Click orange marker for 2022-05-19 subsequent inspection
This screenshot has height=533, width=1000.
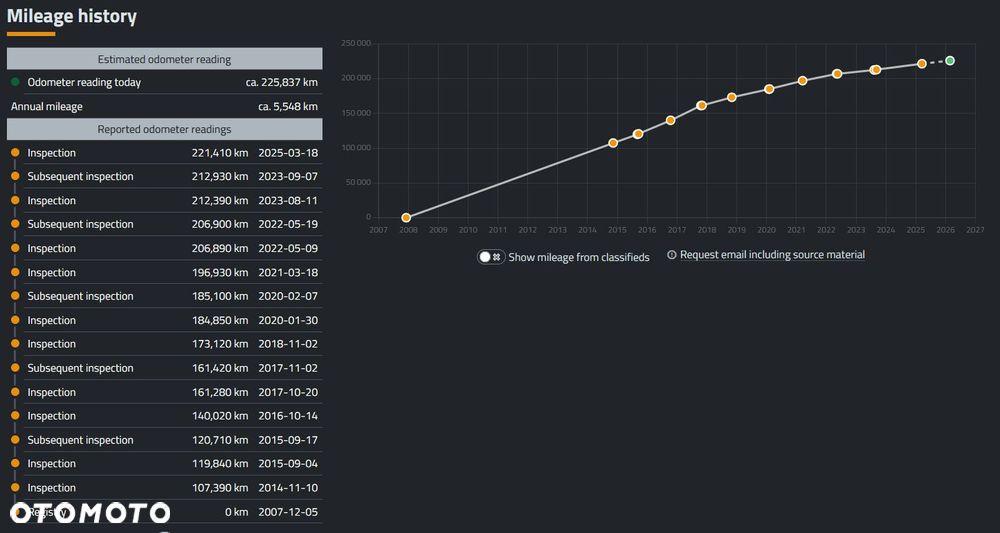click(x=15, y=224)
